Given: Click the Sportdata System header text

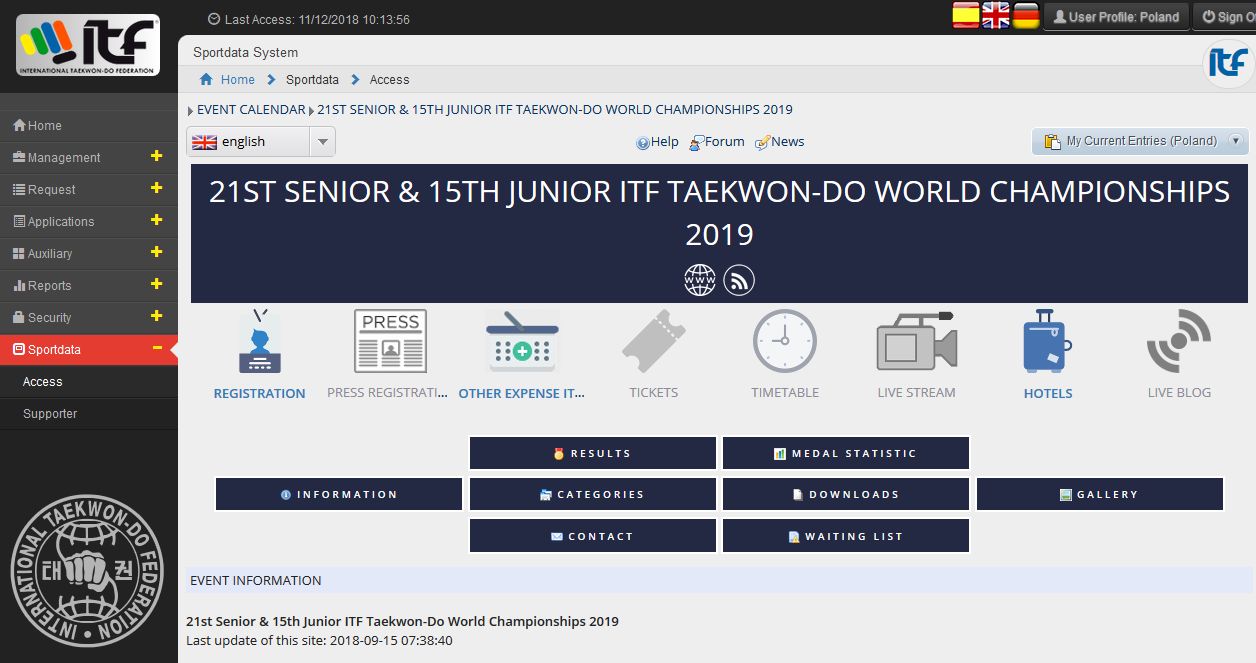Looking at the screenshot, I should pyautogui.click(x=246, y=53).
